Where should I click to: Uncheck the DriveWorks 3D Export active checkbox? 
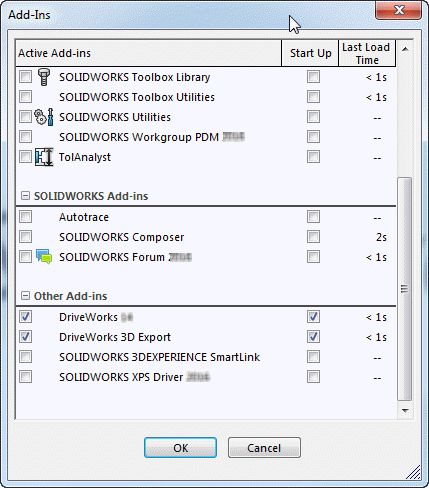click(x=25, y=337)
